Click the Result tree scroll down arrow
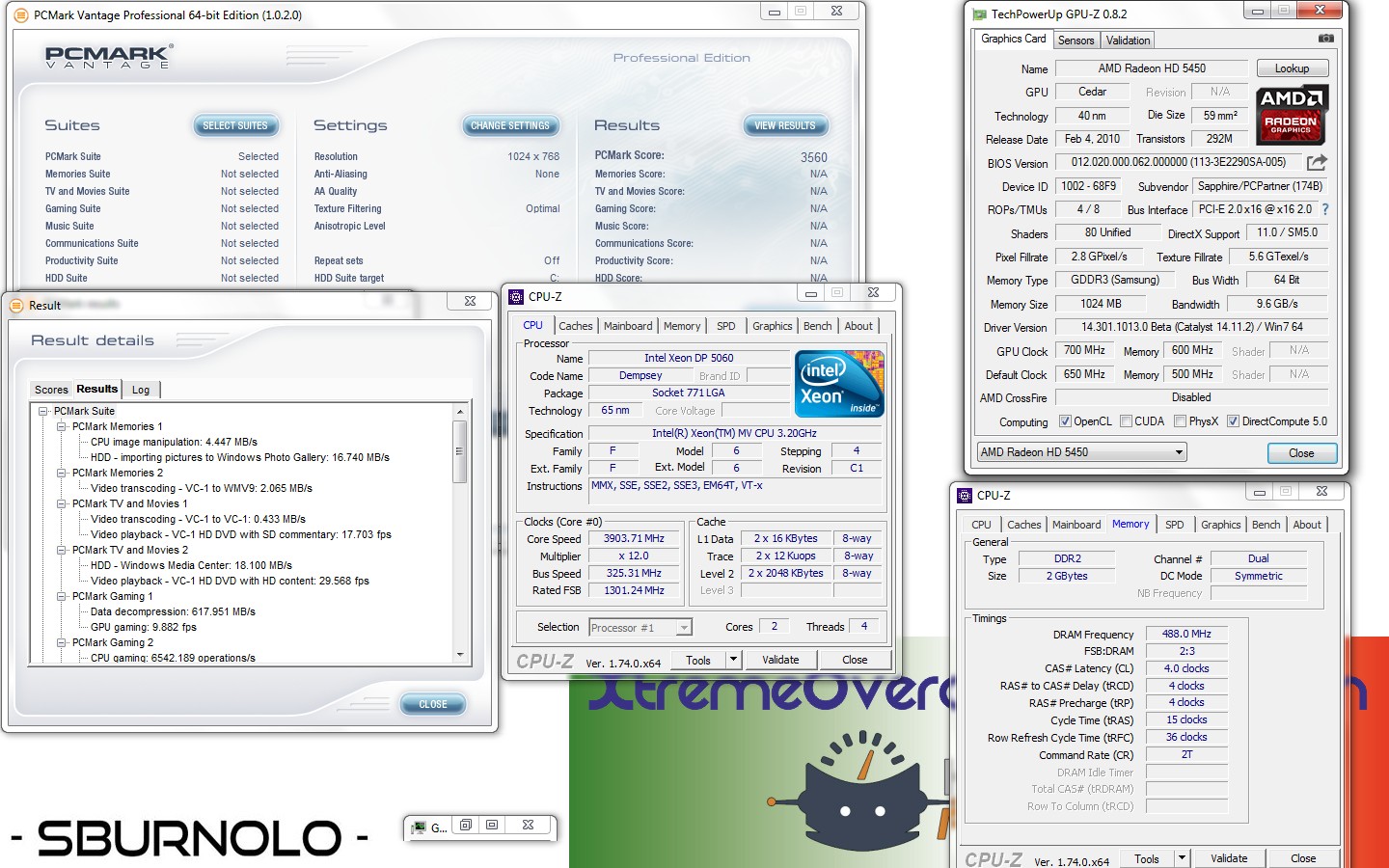This screenshot has width=1389, height=868. point(460,655)
